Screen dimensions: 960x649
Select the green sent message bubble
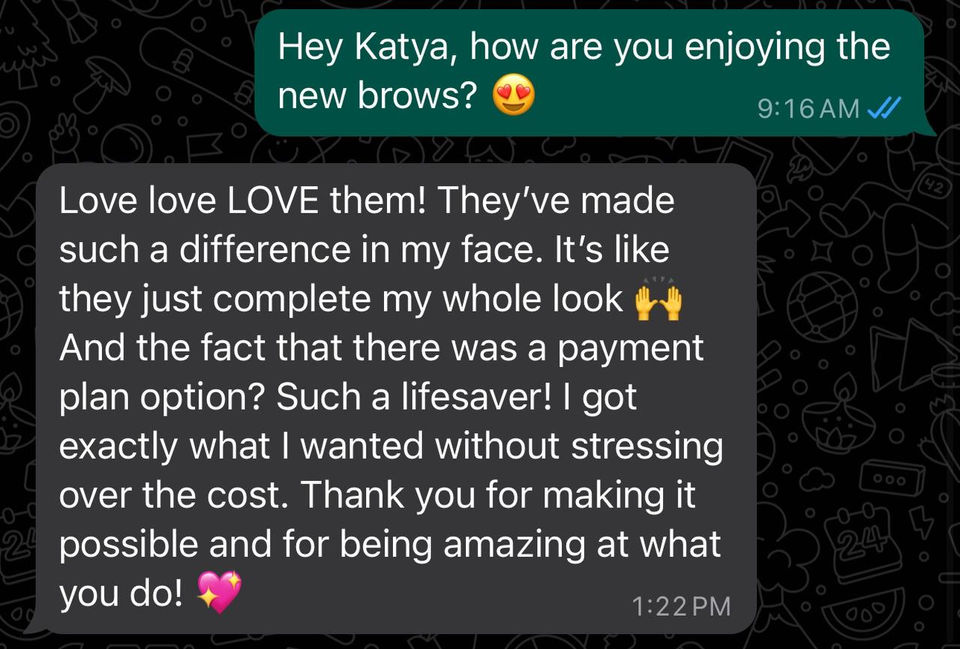click(591, 73)
